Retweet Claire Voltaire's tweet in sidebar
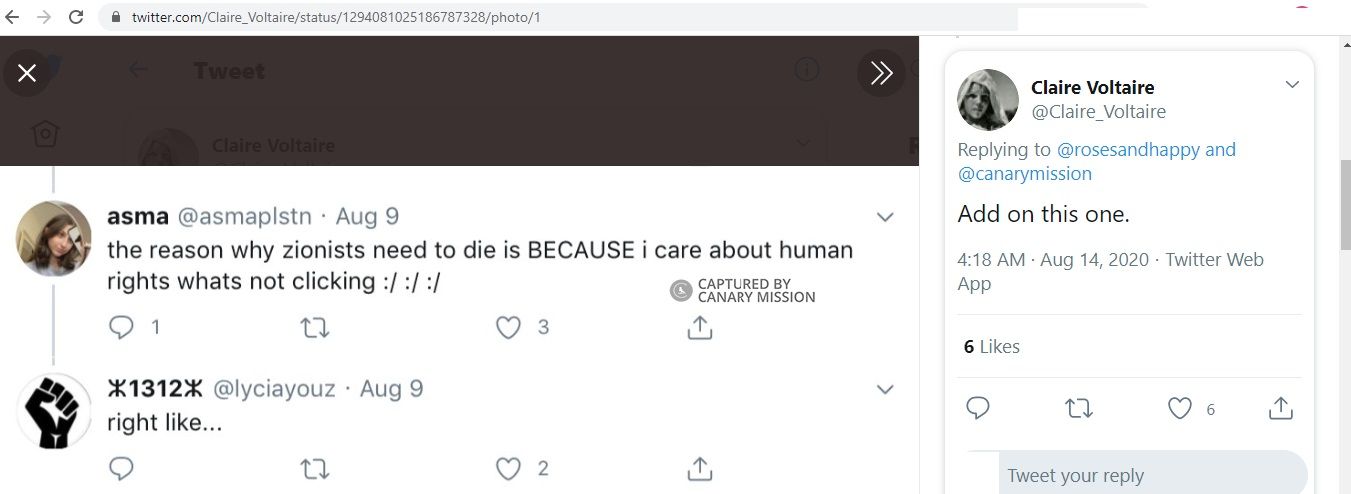1351x494 pixels. 1079,408
